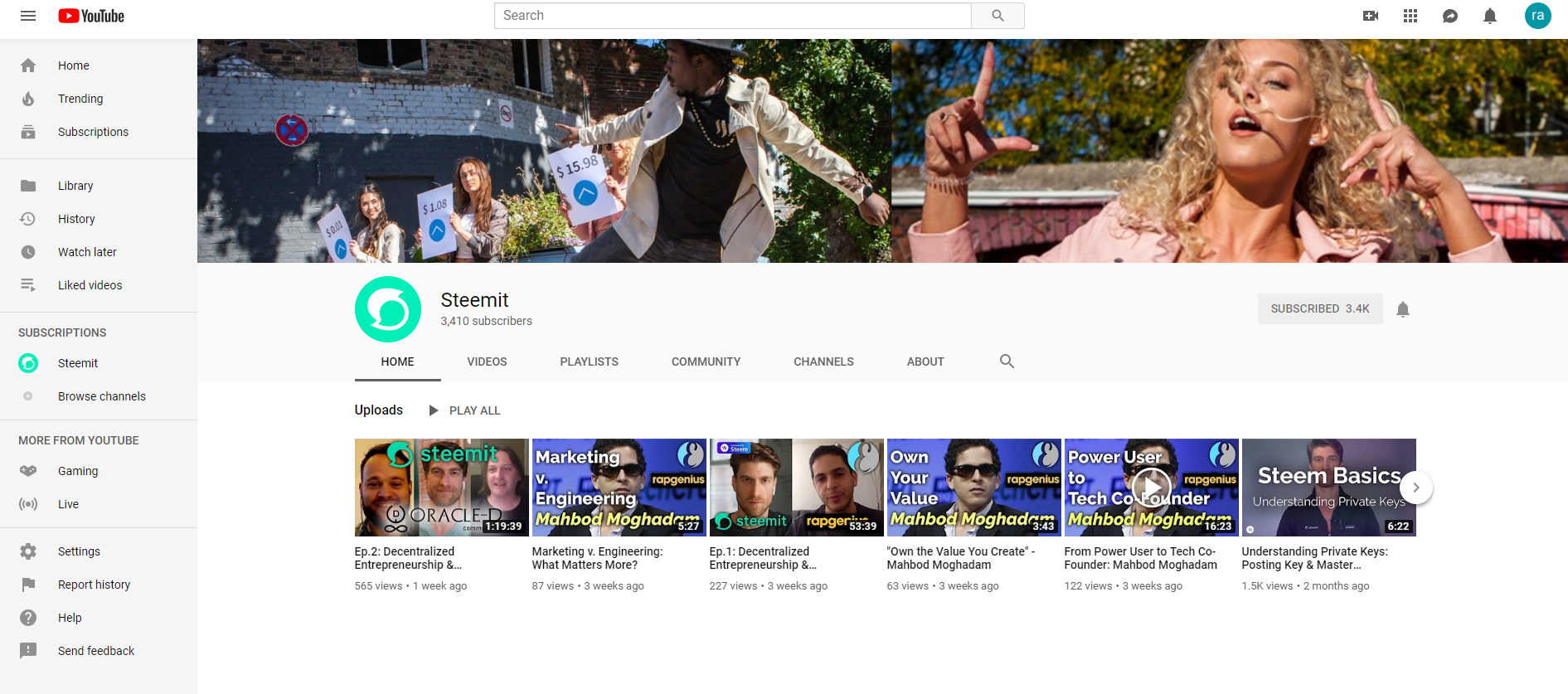Open 'From Power User to Tech Co-Founder' title
The image size is (1568, 694).
click(x=1141, y=558)
